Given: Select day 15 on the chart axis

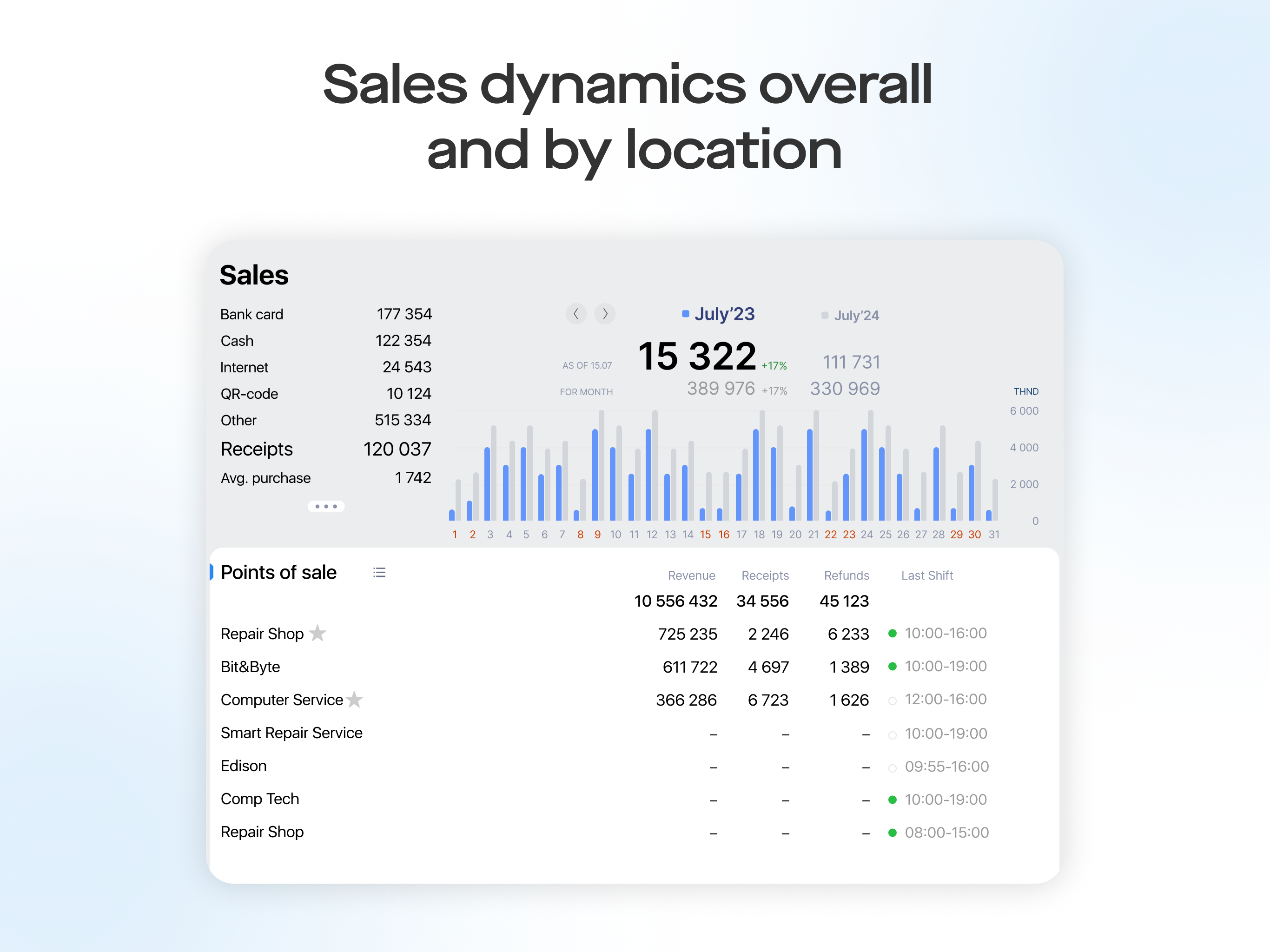Looking at the screenshot, I should 705,535.
